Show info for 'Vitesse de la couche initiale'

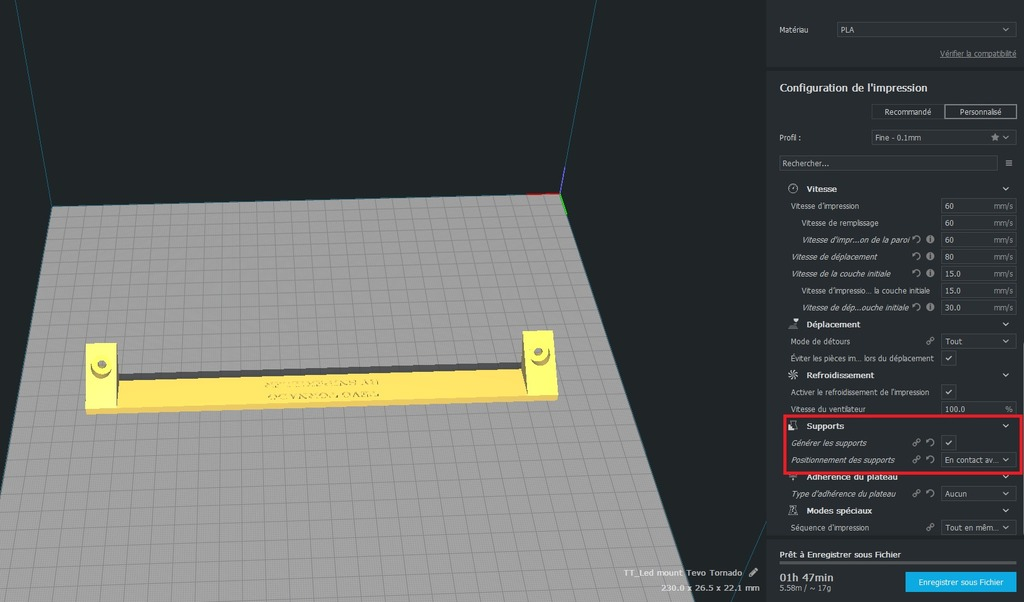click(930, 274)
